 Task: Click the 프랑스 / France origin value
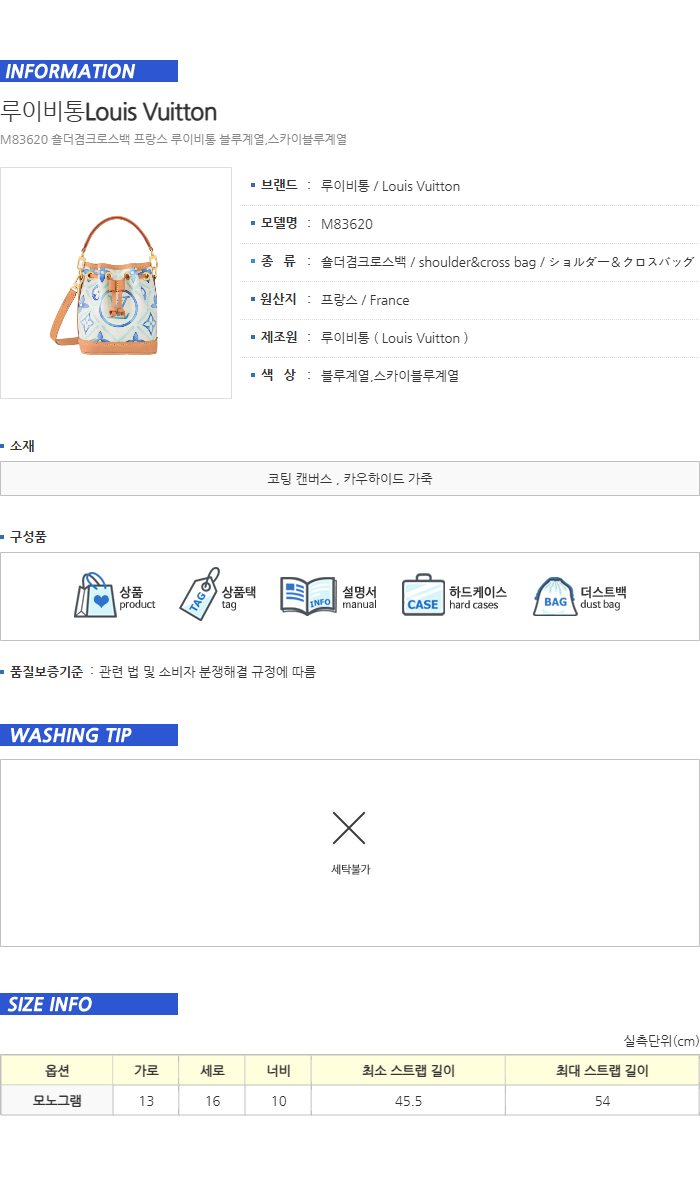point(365,300)
